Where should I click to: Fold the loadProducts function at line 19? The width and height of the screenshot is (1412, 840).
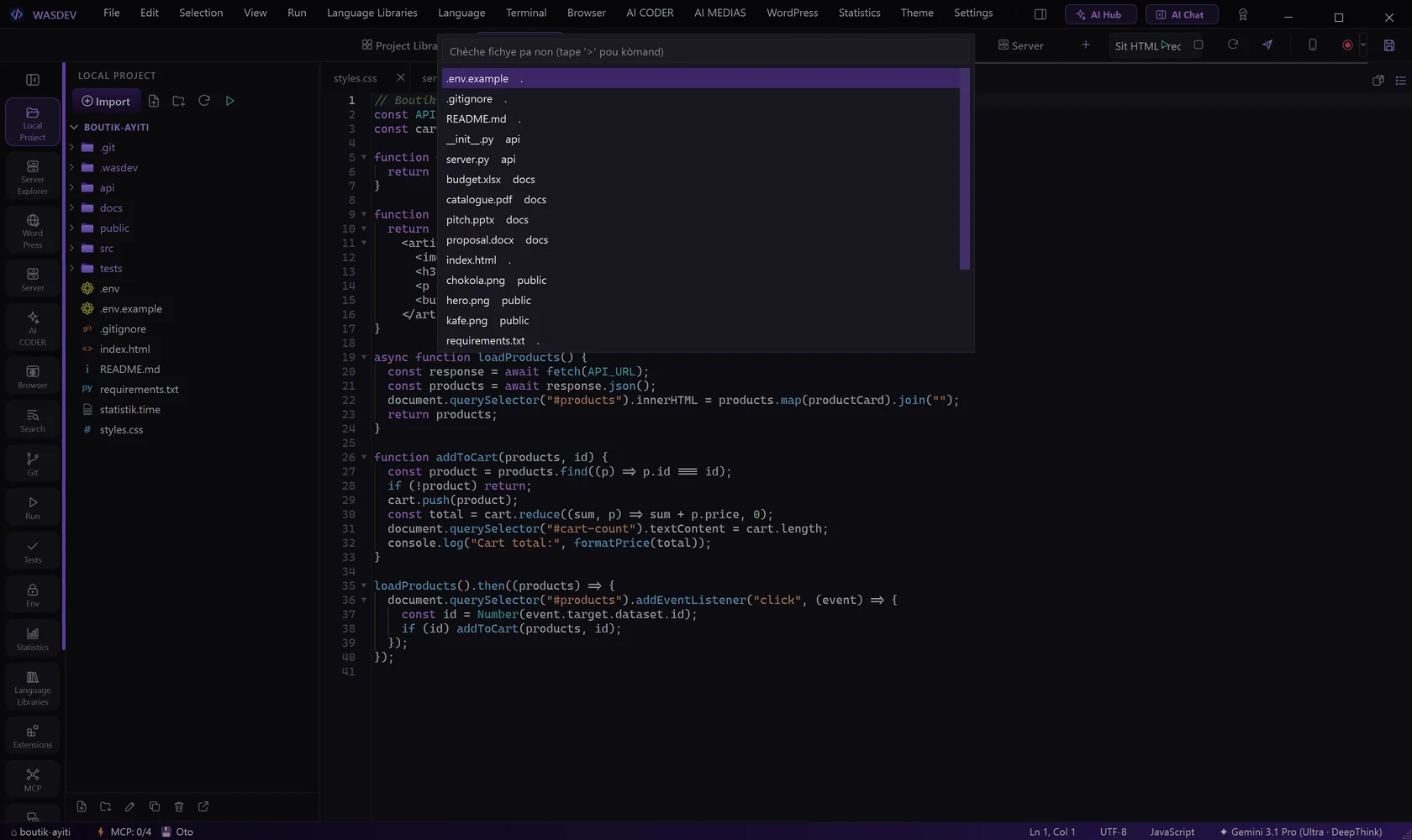(364, 358)
